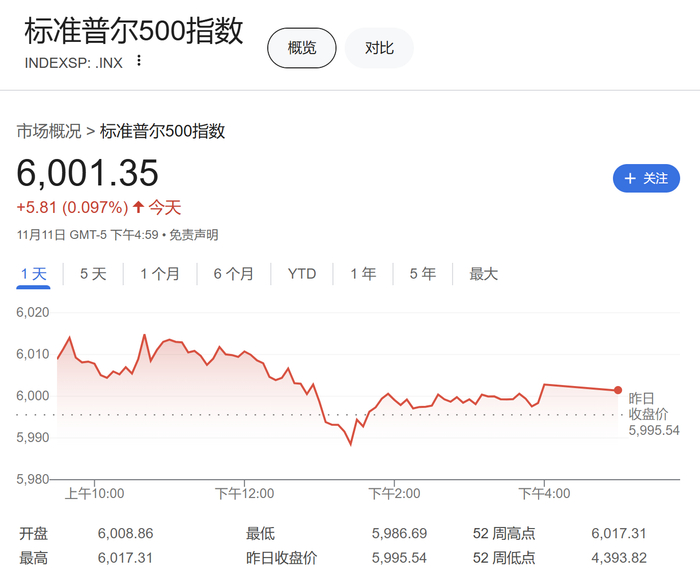The width and height of the screenshot is (700, 572).
Task: Switch to the 对比 tab
Action: tap(379, 48)
